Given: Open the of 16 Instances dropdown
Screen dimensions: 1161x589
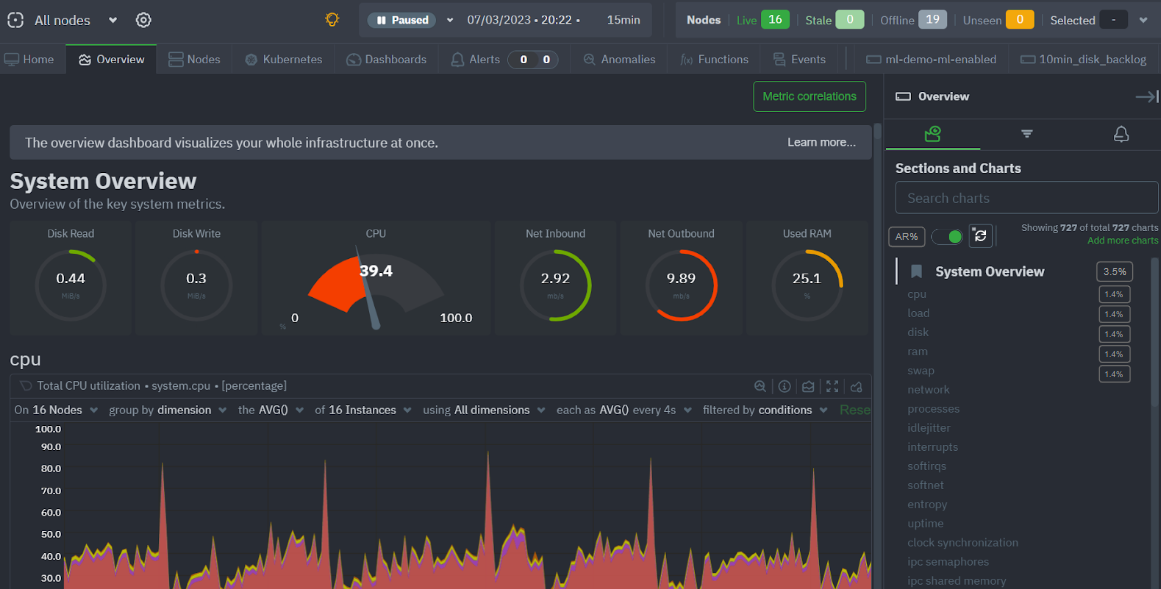Looking at the screenshot, I should 363,410.
